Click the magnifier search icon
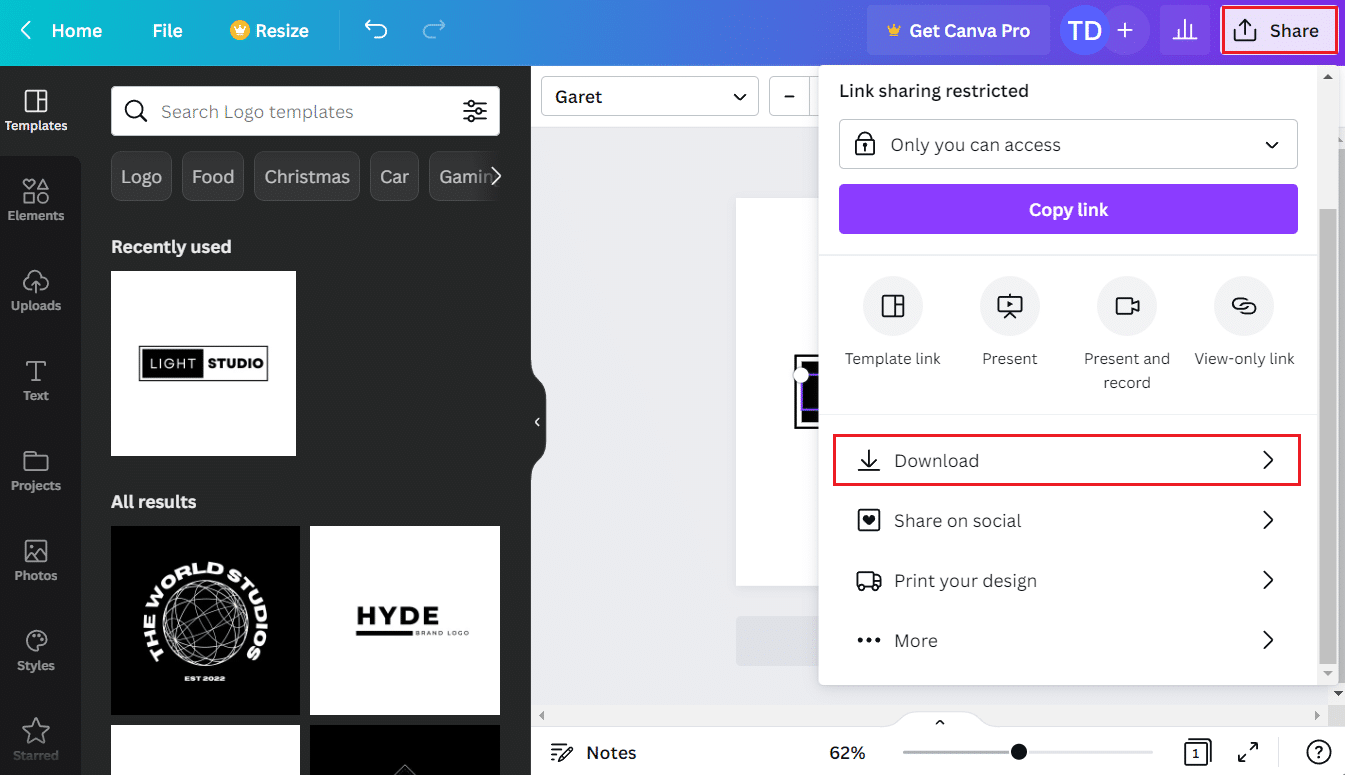The width and height of the screenshot is (1345, 775). point(136,111)
